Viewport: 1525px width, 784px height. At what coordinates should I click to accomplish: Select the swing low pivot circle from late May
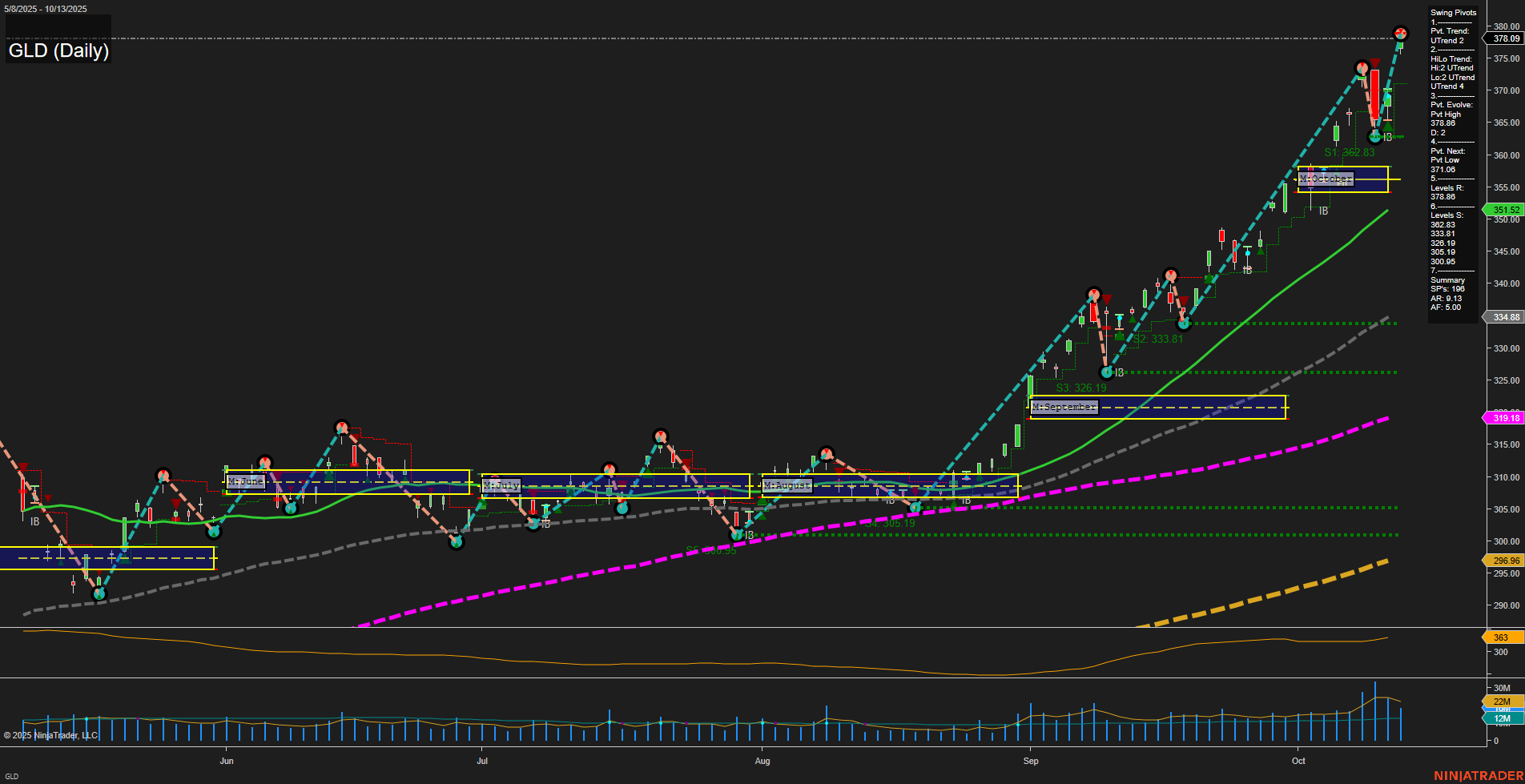tap(99, 594)
